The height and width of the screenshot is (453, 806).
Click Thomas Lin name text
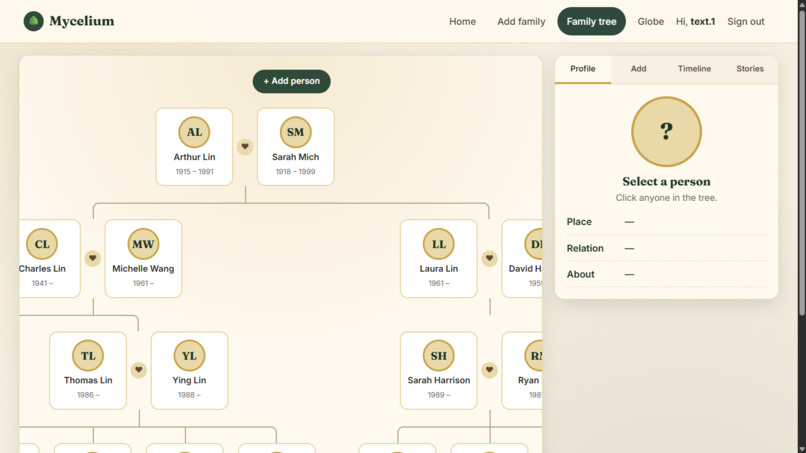(88, 380)
